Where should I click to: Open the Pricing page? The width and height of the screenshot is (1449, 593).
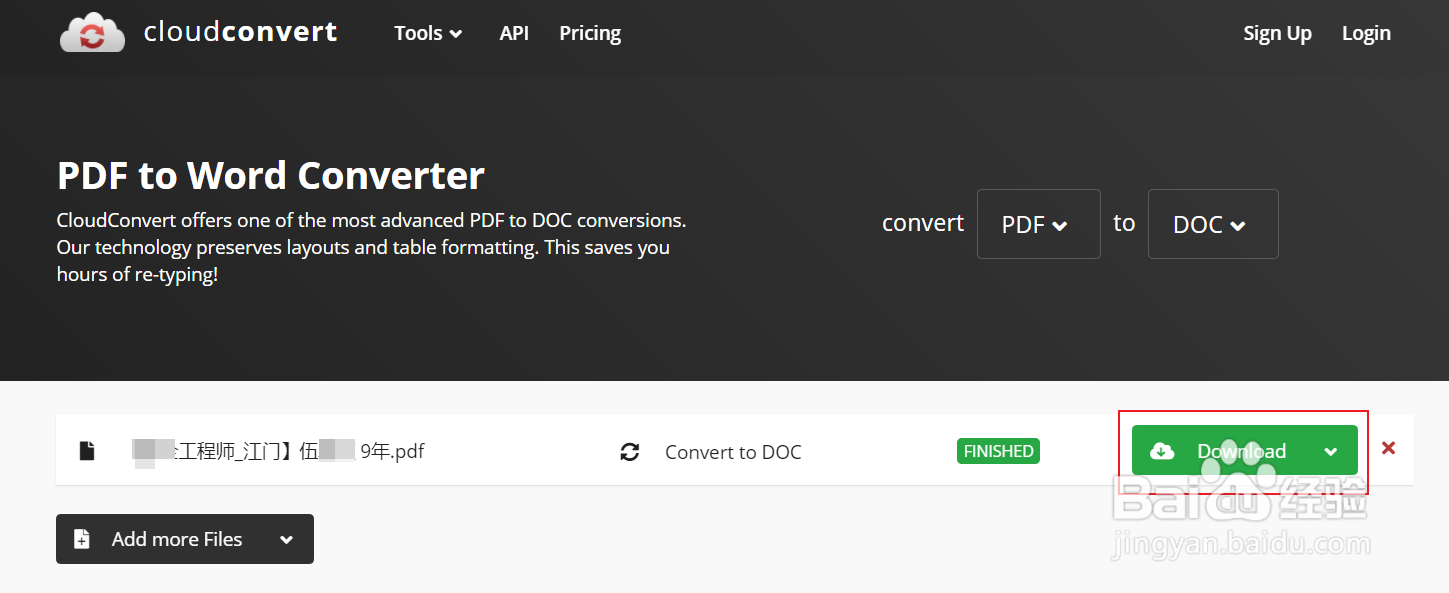[x=590, y=33]
